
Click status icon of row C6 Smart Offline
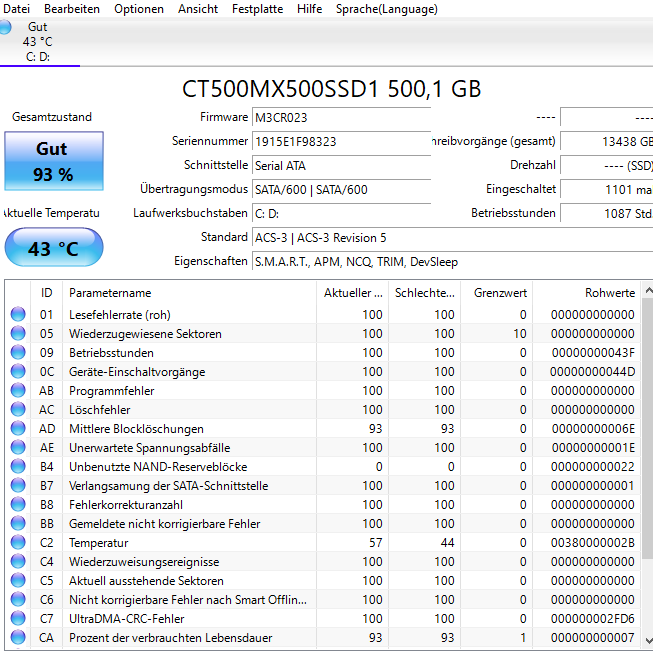(18, 599)
